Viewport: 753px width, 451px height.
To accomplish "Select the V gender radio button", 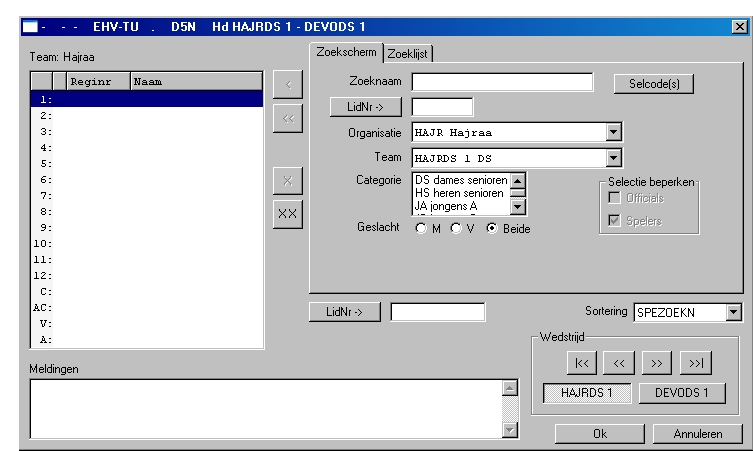I will [x=456, y=229].
